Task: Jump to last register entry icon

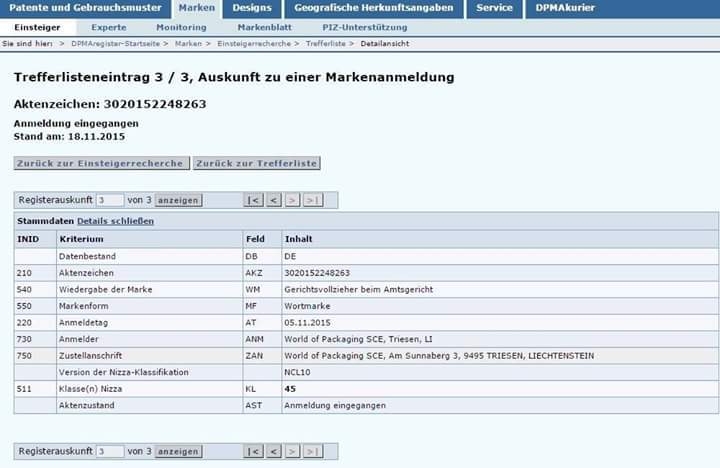Action: (x=313, y=200)
